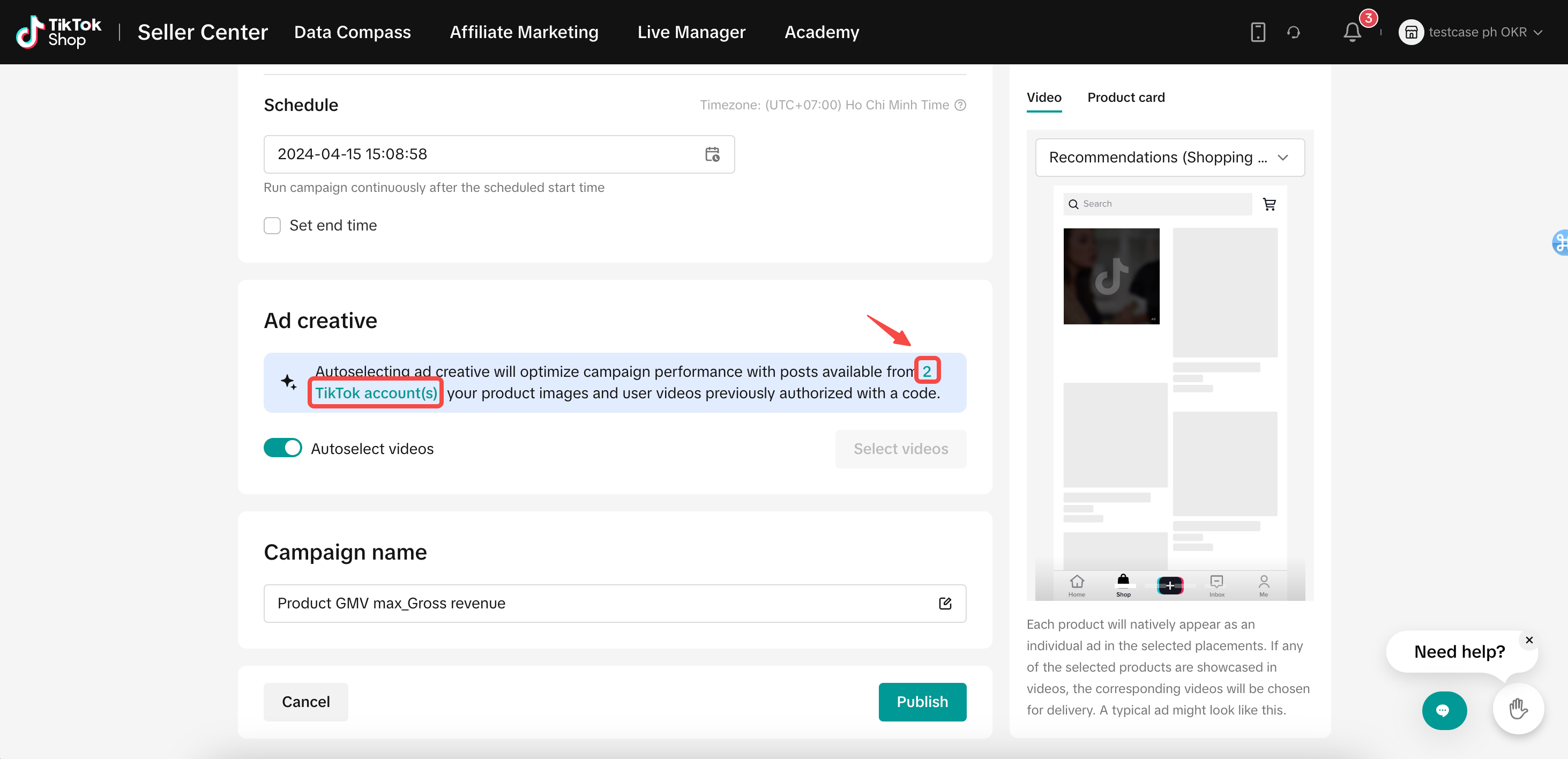This screenshot has width=1568, height=759.
Task: Expand the Recommendations (Shopping) placement dropdown
Action: click(1169, 158)
